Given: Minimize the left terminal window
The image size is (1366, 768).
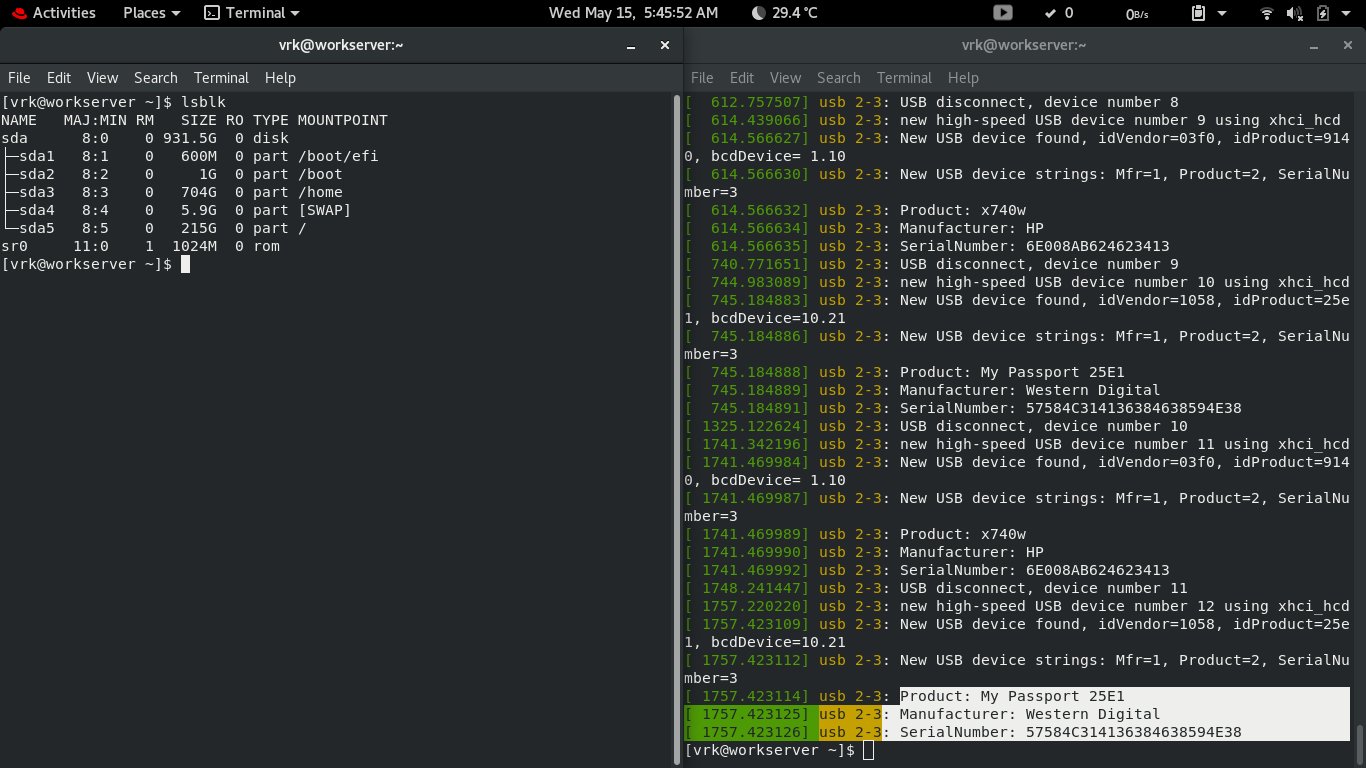Looking at the screenshot, I should click(631, 45).
